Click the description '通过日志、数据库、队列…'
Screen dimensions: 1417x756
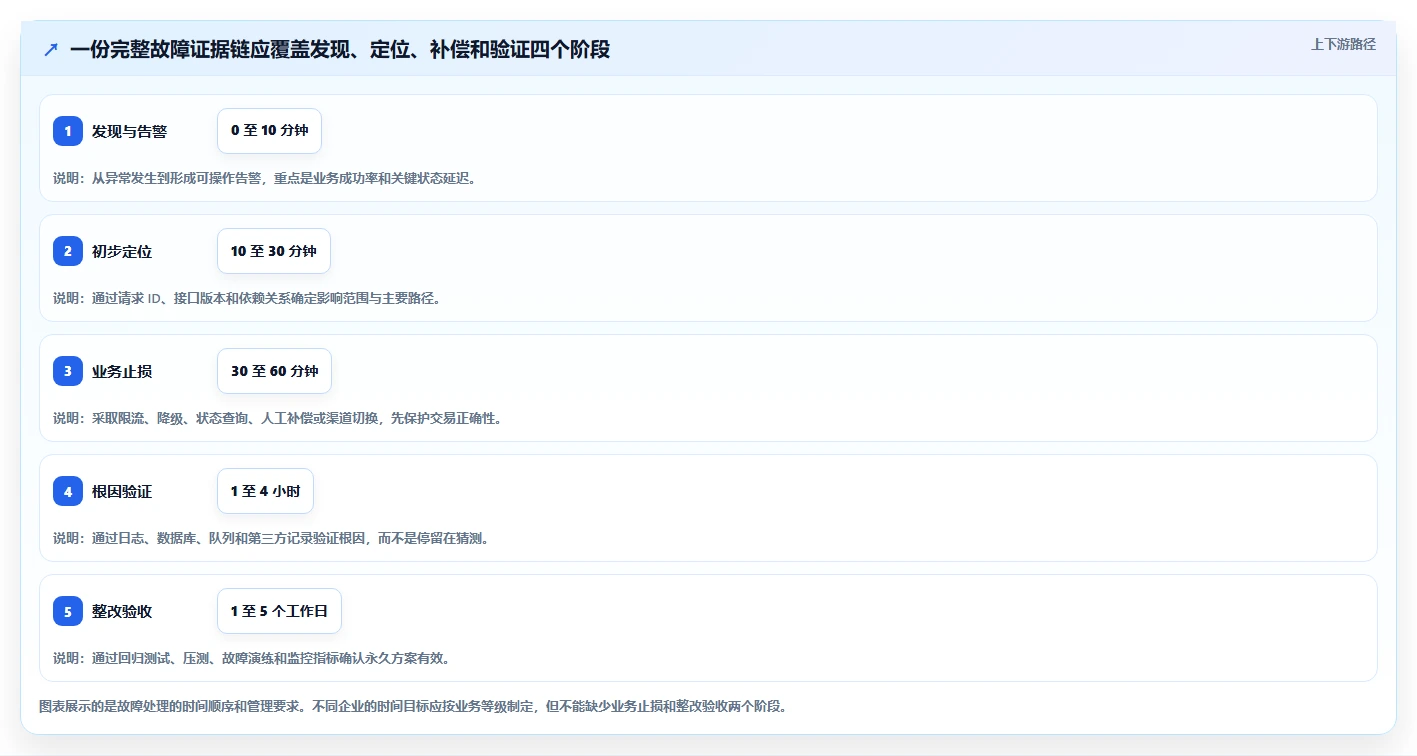point(272,538)
